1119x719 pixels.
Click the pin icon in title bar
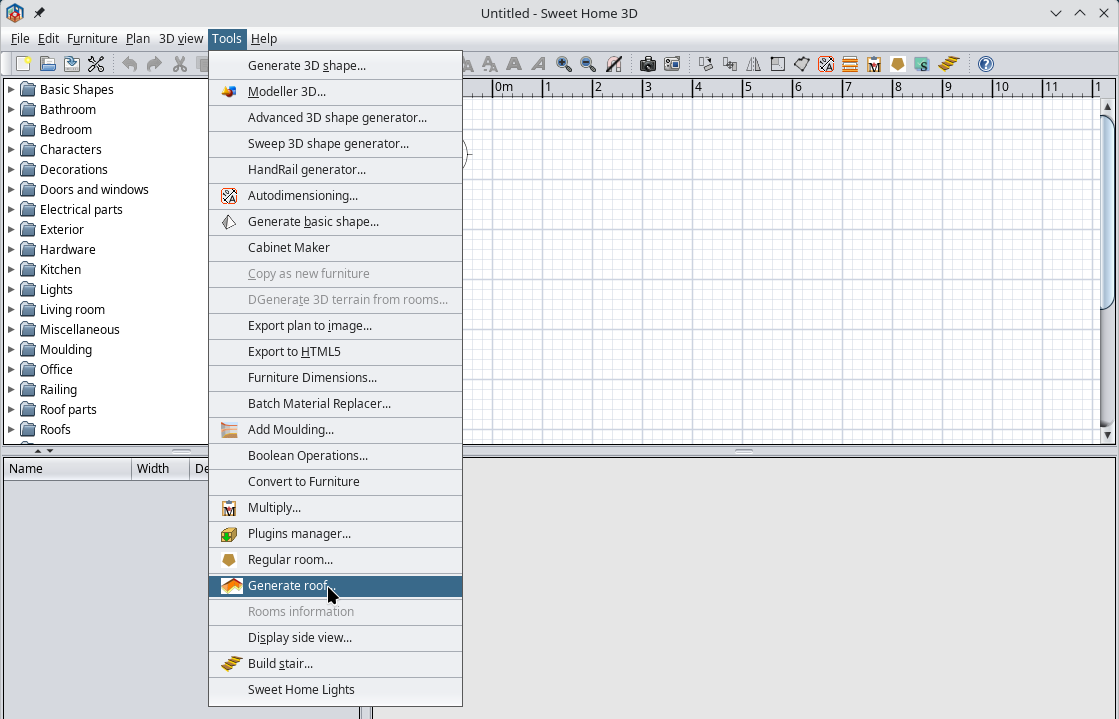[39, 13]
